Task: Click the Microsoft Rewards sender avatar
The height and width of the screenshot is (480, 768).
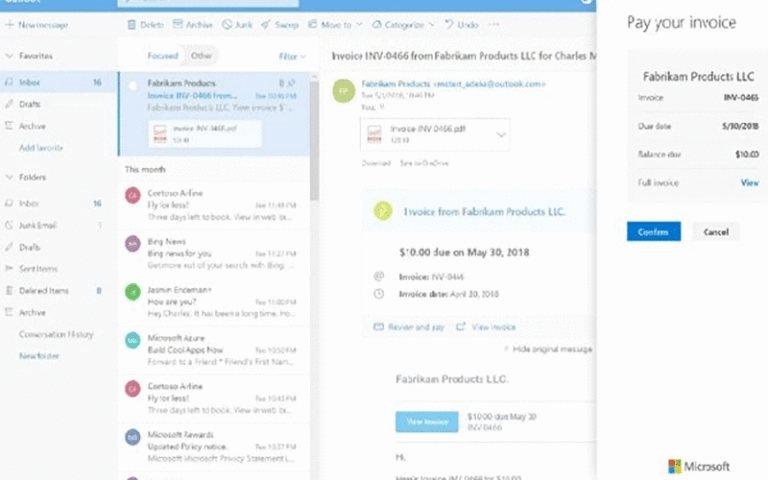Action: click(133, 437)
